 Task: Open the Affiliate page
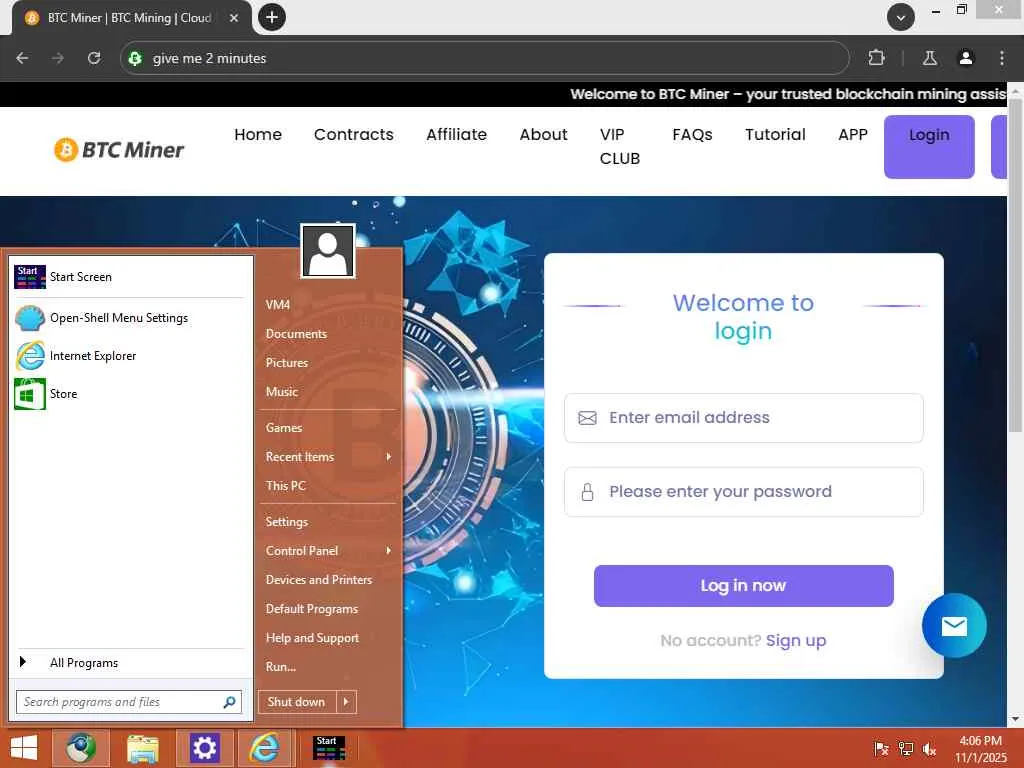coord(456,135)
